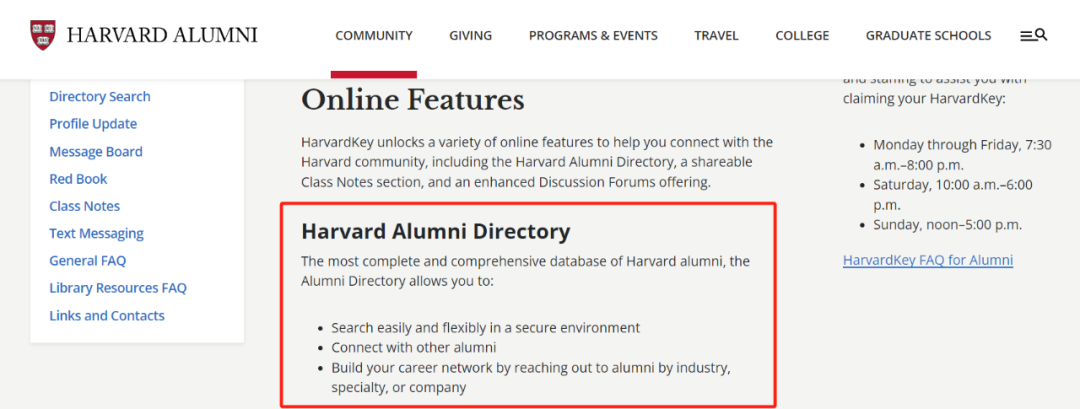View Library Resources FAQ page
The image size is (1080, 409).
point(118,289)
